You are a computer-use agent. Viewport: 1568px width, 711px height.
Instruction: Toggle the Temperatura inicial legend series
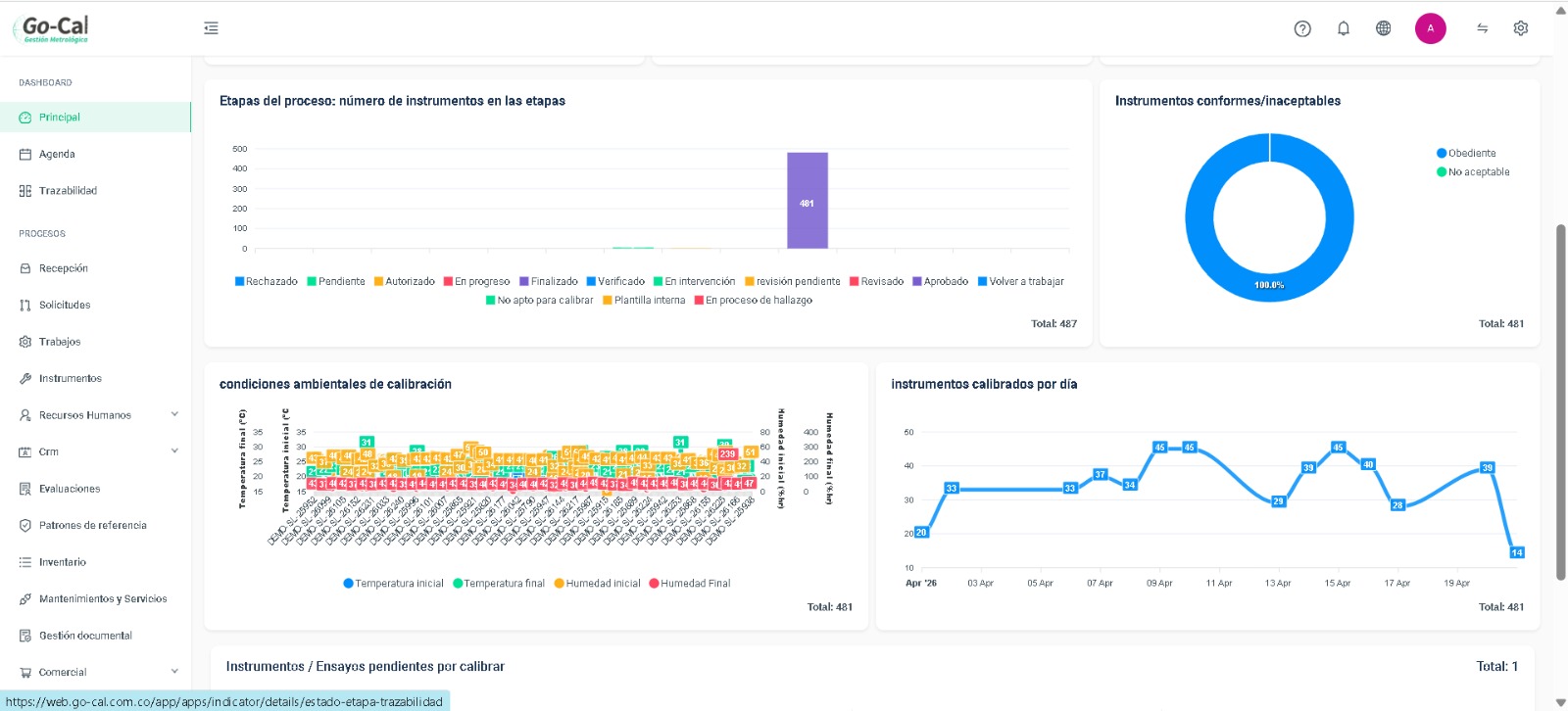point(393,584)
